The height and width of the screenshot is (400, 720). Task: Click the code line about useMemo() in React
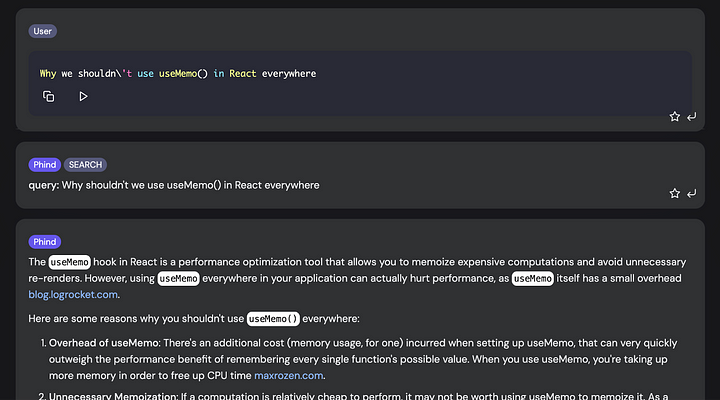(178, 73)
